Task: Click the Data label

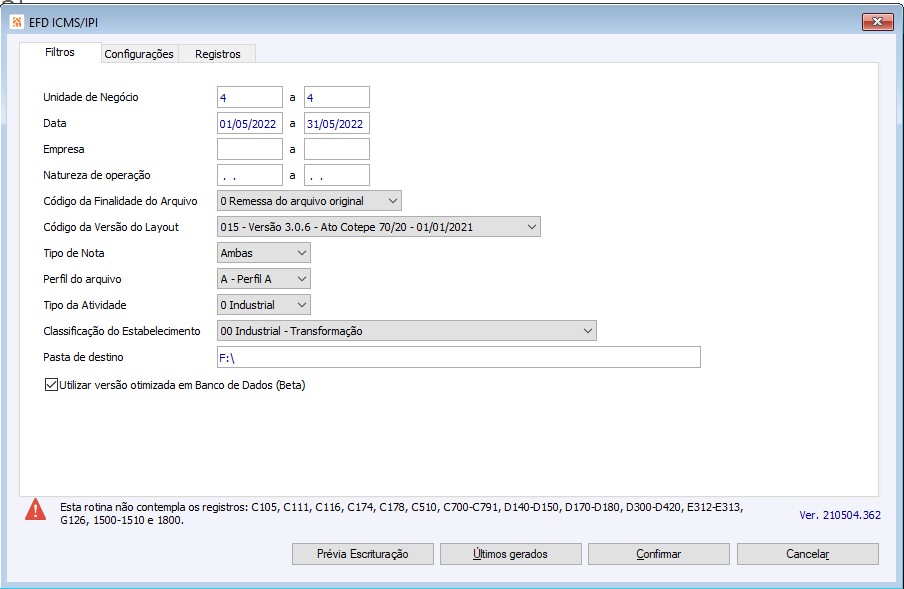Action: point(55,123)
